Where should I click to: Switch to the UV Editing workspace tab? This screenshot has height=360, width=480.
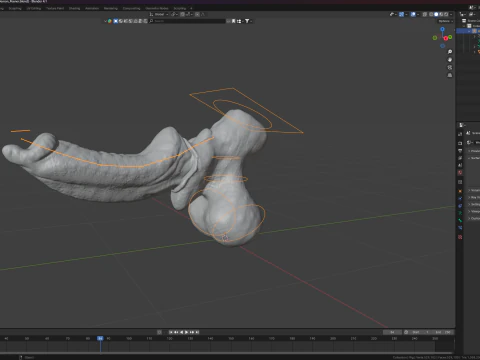pyautogui.click(x=34, y=8)
